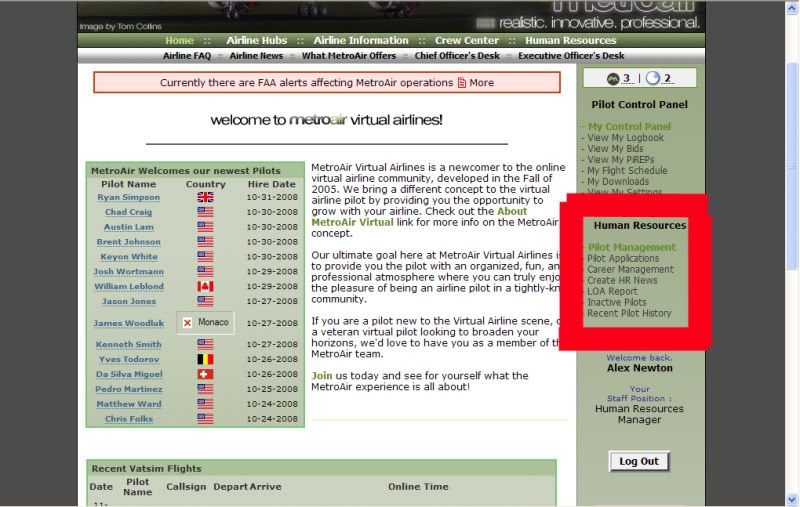
Task: Go to Airline FAQ submenu link
Action: (x=187, y=56)
